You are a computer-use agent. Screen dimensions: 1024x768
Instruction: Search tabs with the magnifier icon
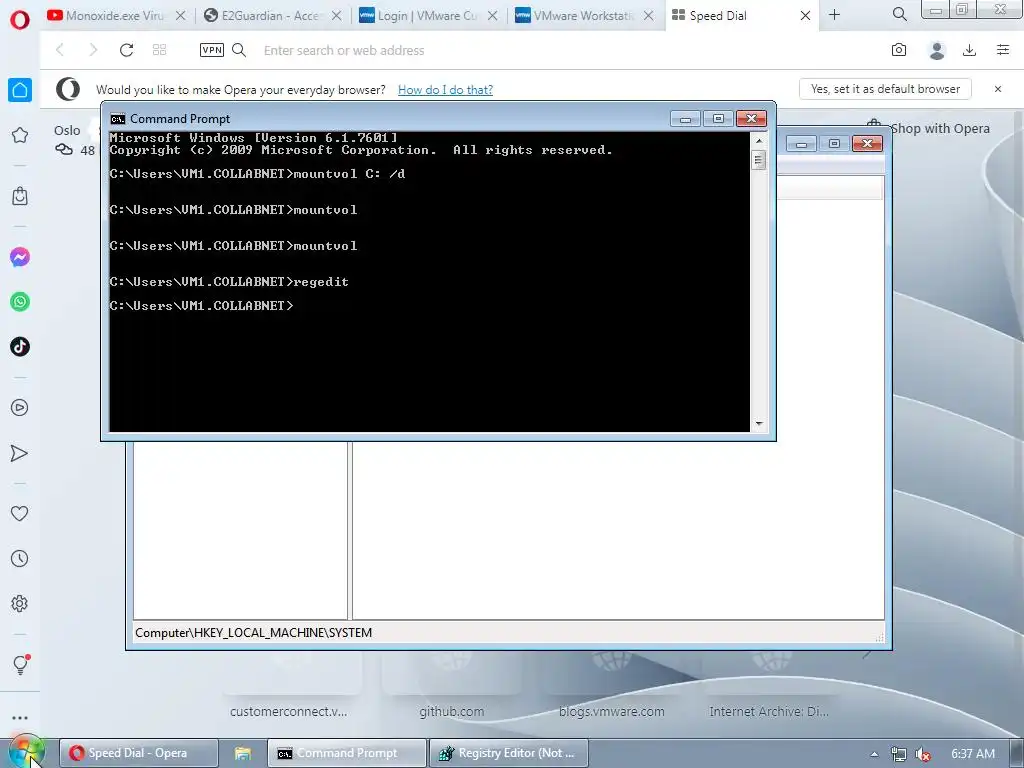pos(899,14)
